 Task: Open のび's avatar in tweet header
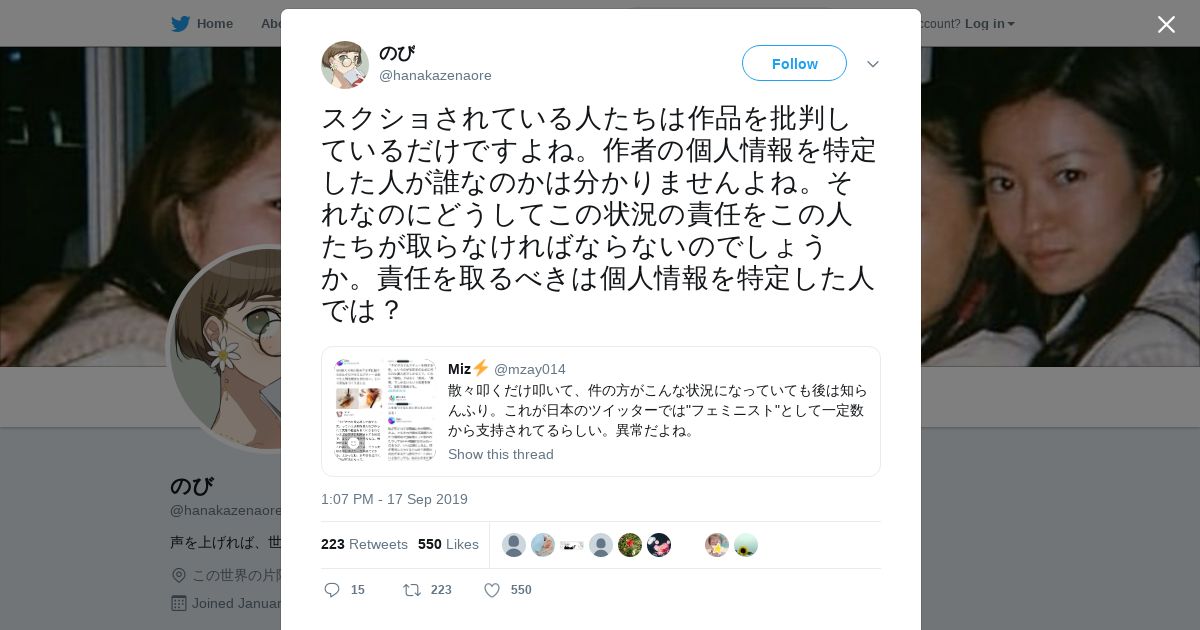pyautogui.click(x=345, y=65)
